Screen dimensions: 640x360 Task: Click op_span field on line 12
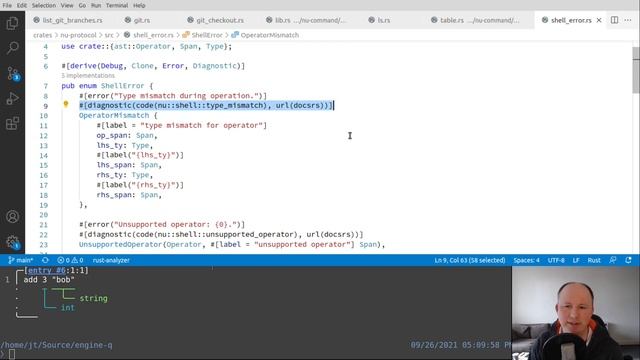click(113, 136)
